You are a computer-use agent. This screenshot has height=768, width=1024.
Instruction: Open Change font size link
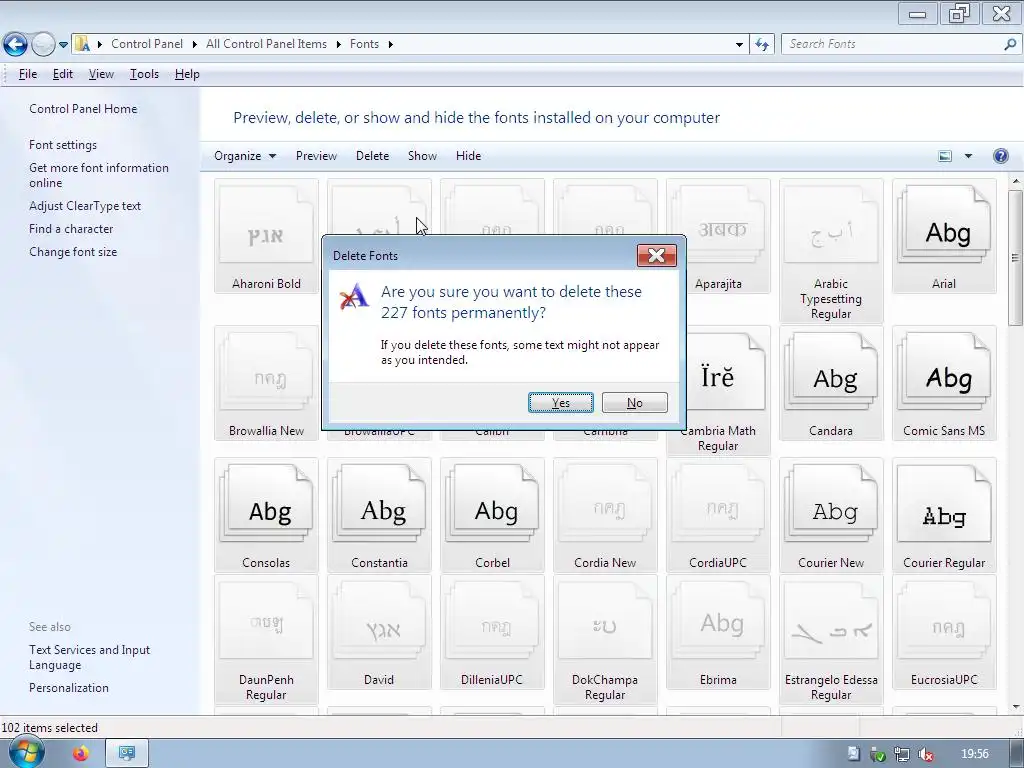pos(72,251)
